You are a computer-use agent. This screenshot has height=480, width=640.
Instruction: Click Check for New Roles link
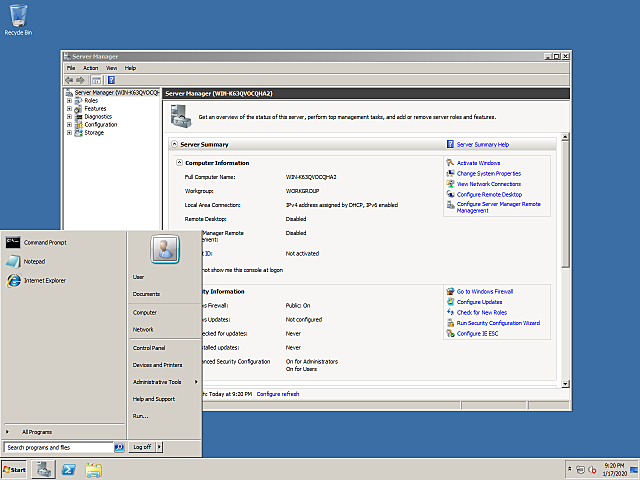[482, 313]
